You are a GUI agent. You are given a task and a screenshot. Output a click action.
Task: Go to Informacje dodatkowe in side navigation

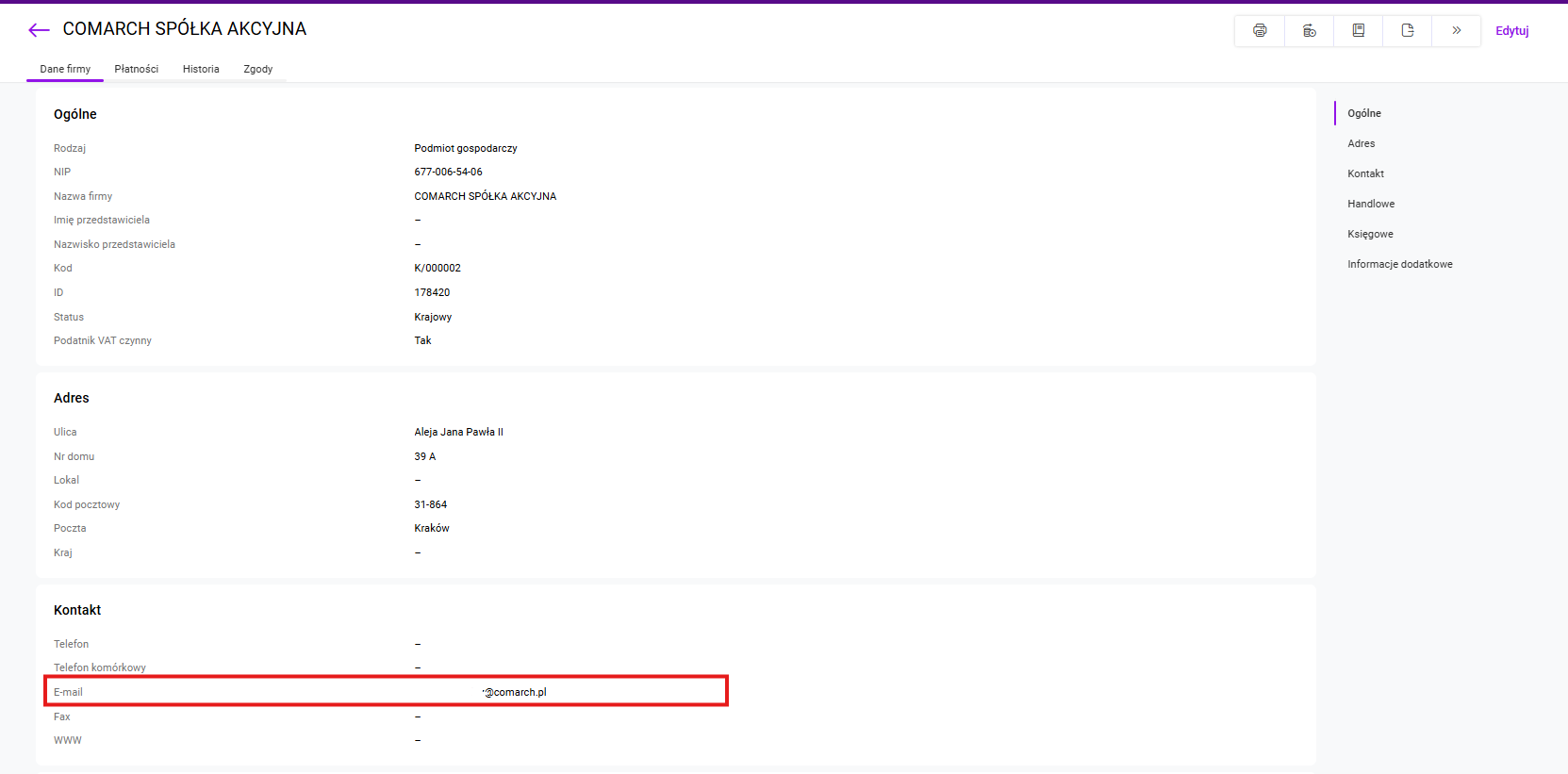coord(1399,264)
